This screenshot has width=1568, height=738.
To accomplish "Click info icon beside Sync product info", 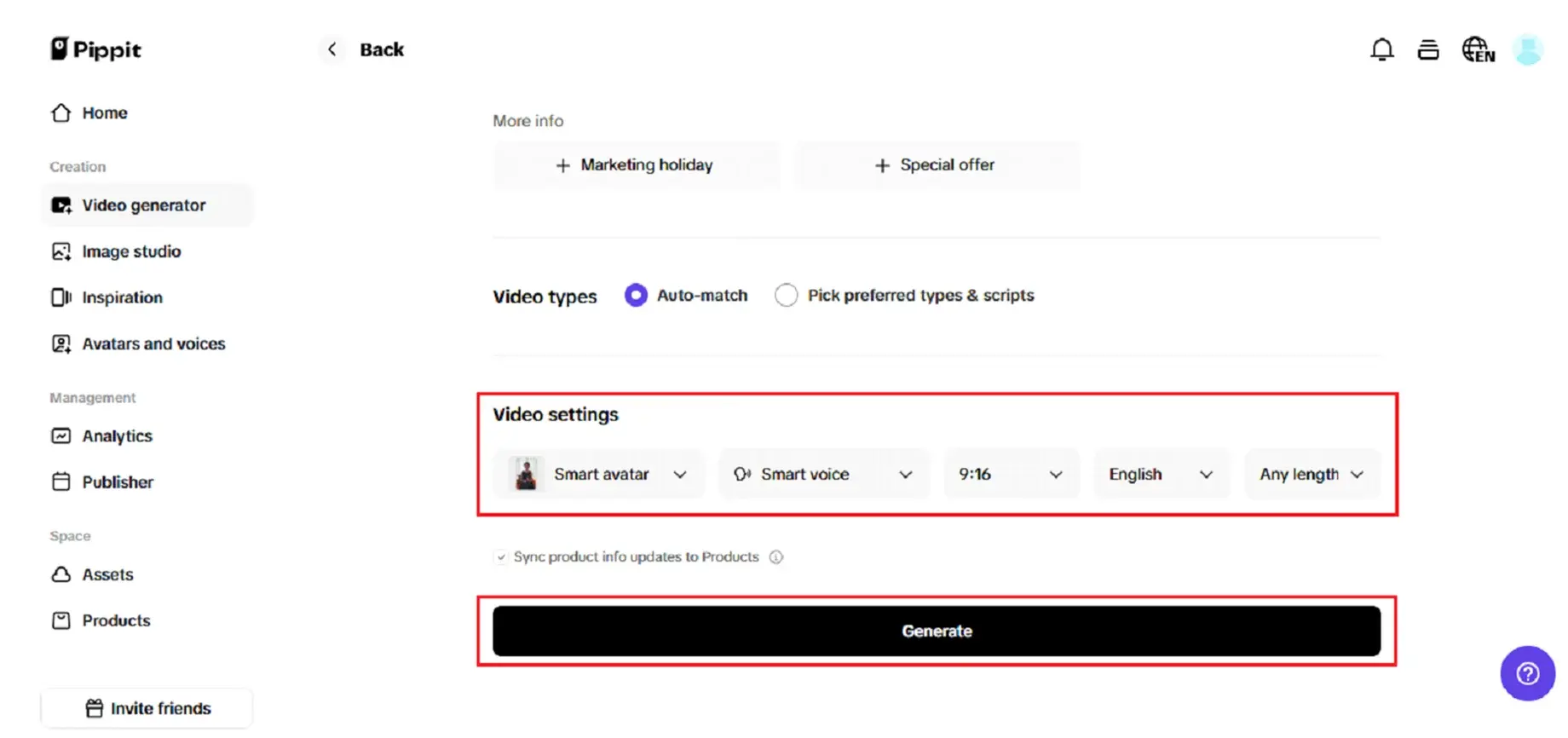I will [775, 557].
